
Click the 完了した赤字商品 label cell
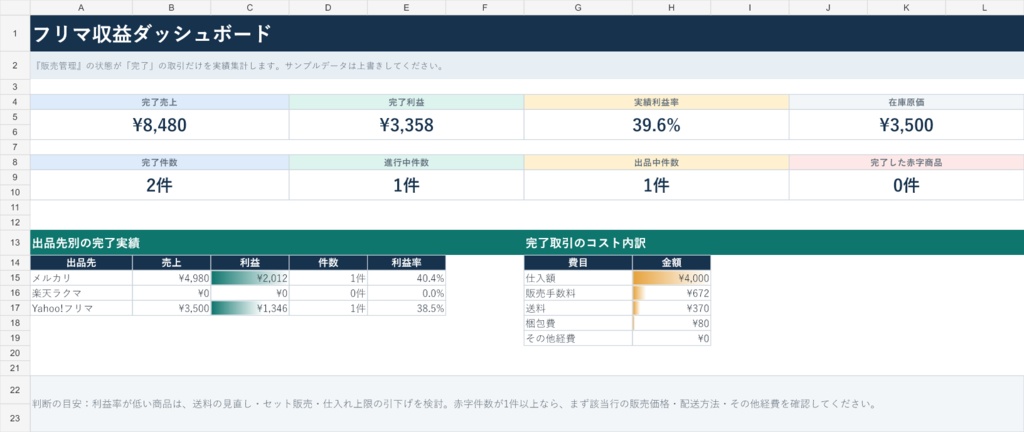pyautogui.click(x=906, y=162)
